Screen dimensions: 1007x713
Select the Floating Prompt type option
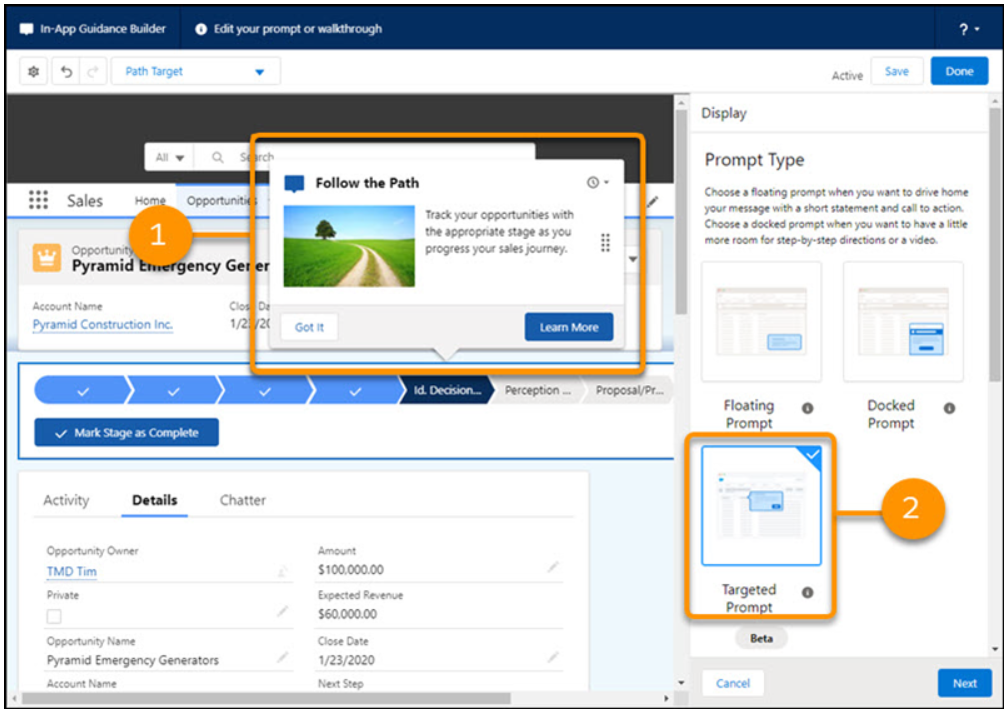(761, 322)
